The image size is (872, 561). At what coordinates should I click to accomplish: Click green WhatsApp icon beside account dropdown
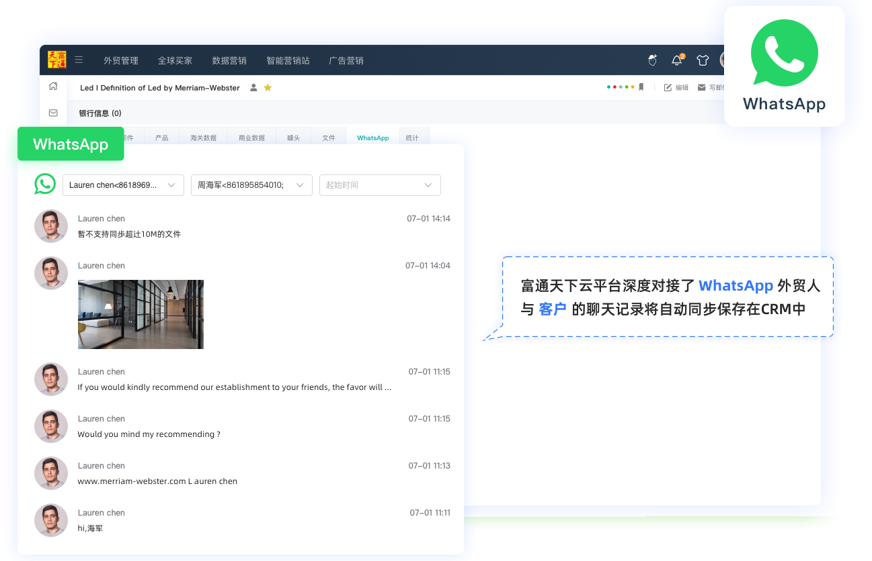pyautogui.click(x=45, y=184)
